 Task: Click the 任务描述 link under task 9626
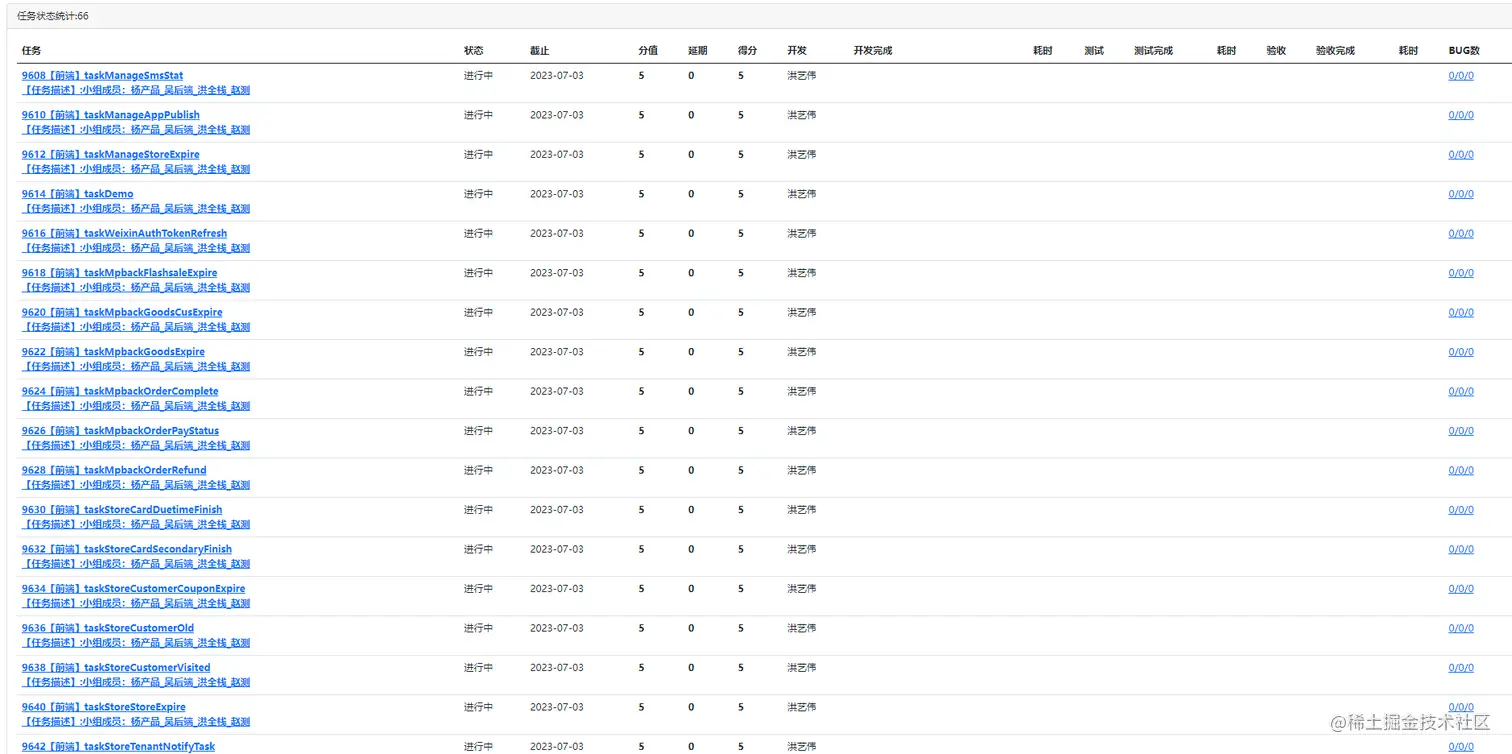coord(136,446)
